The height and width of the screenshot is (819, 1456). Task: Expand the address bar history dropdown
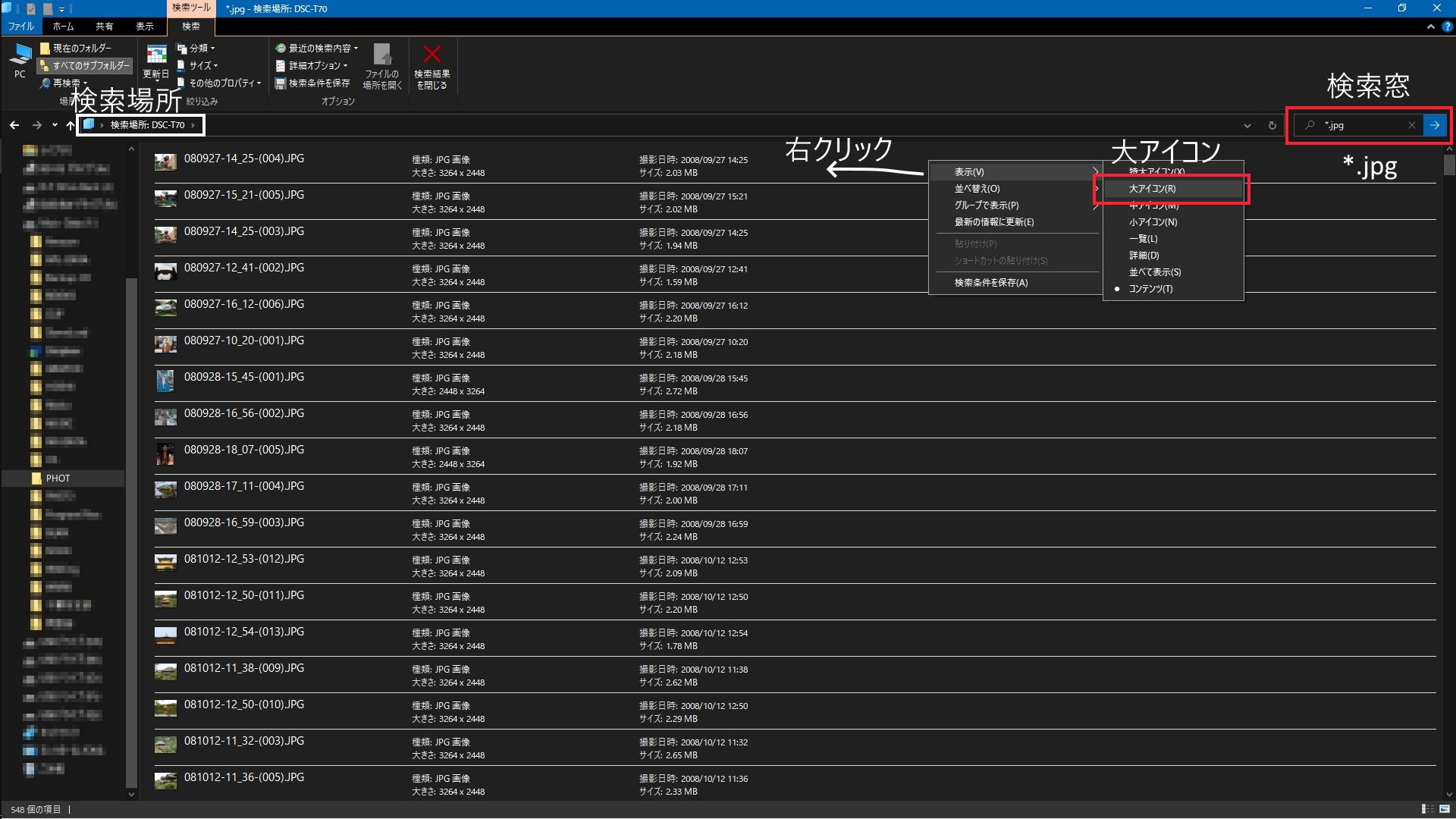coord(1247,126)
